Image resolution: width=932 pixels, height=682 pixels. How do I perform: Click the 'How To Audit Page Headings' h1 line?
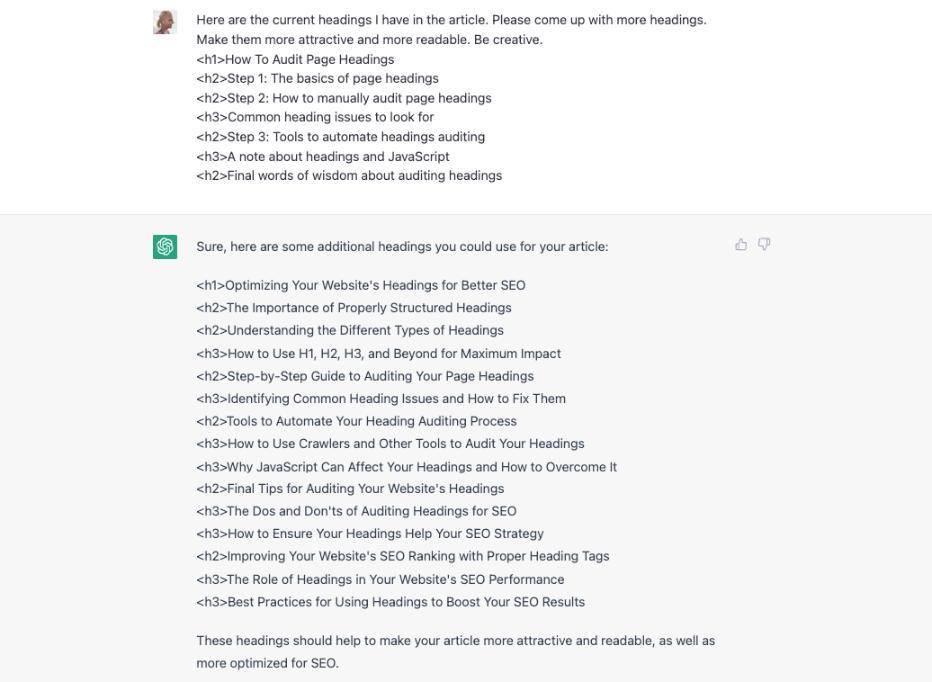[x=295, y=59]
